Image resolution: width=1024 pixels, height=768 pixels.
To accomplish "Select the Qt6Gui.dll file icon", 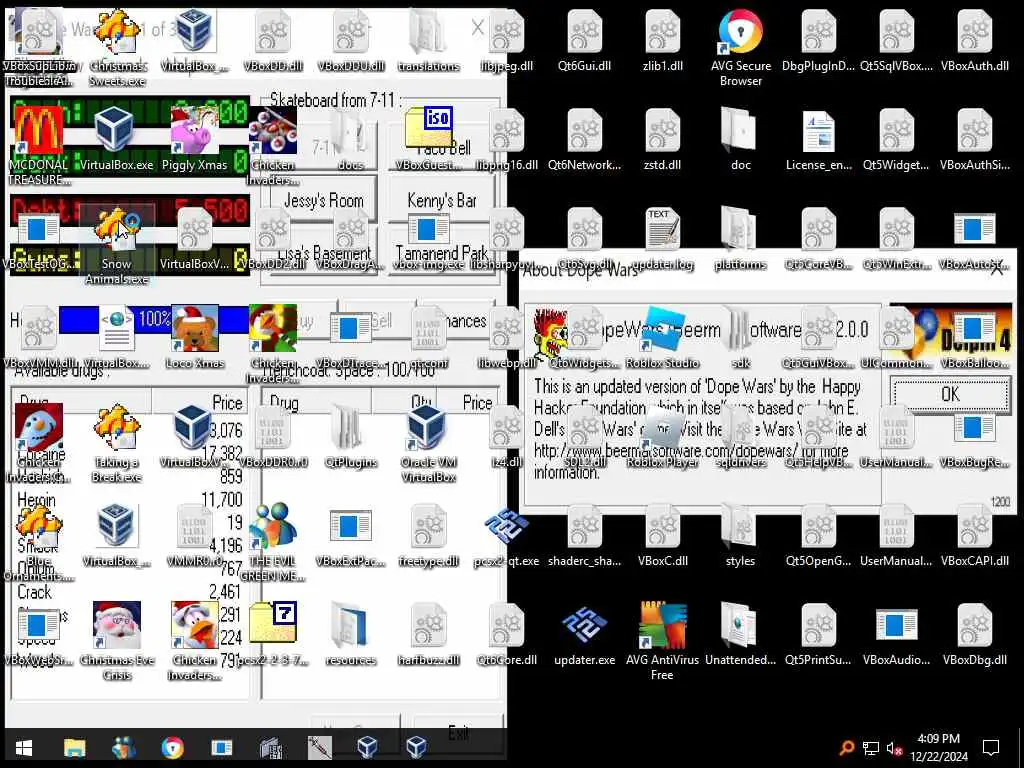I will [584, 39].
